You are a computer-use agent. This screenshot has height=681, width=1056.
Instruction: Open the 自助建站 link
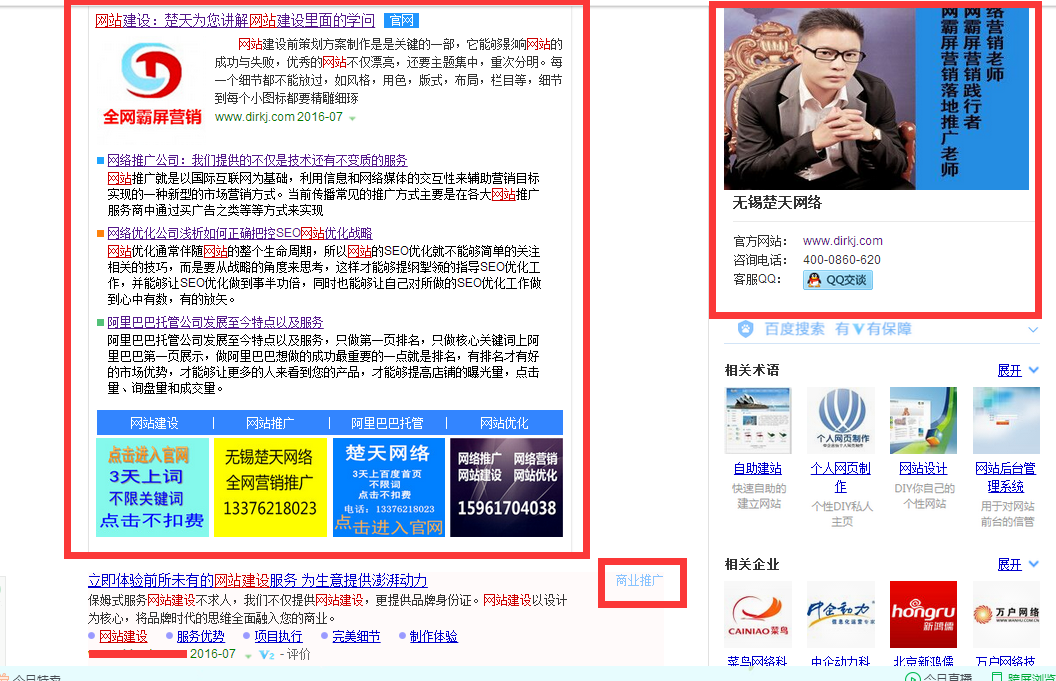[x=758, y=468]
